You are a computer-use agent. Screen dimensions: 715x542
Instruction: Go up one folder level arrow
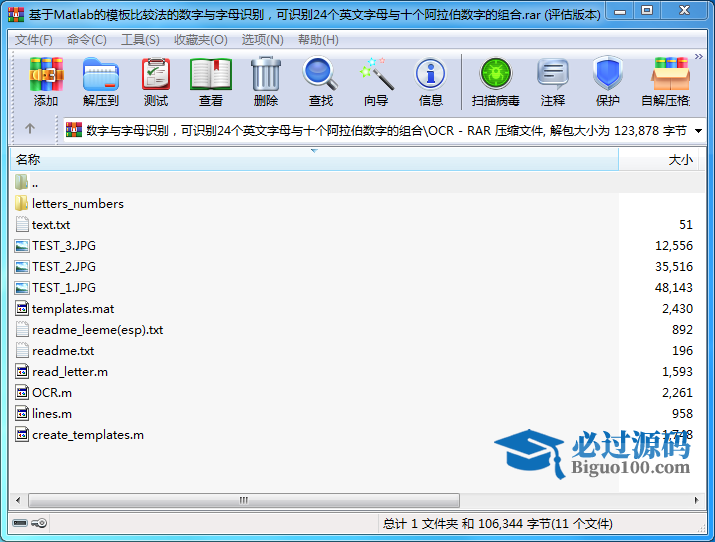point(30,129)
